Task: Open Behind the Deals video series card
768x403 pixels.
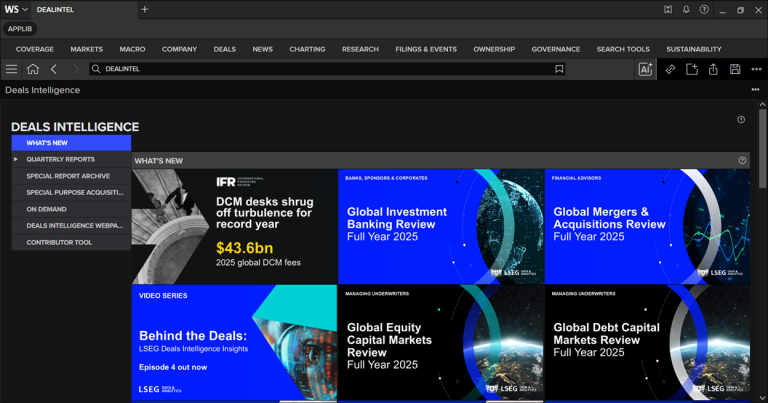Action: (235, 343)
